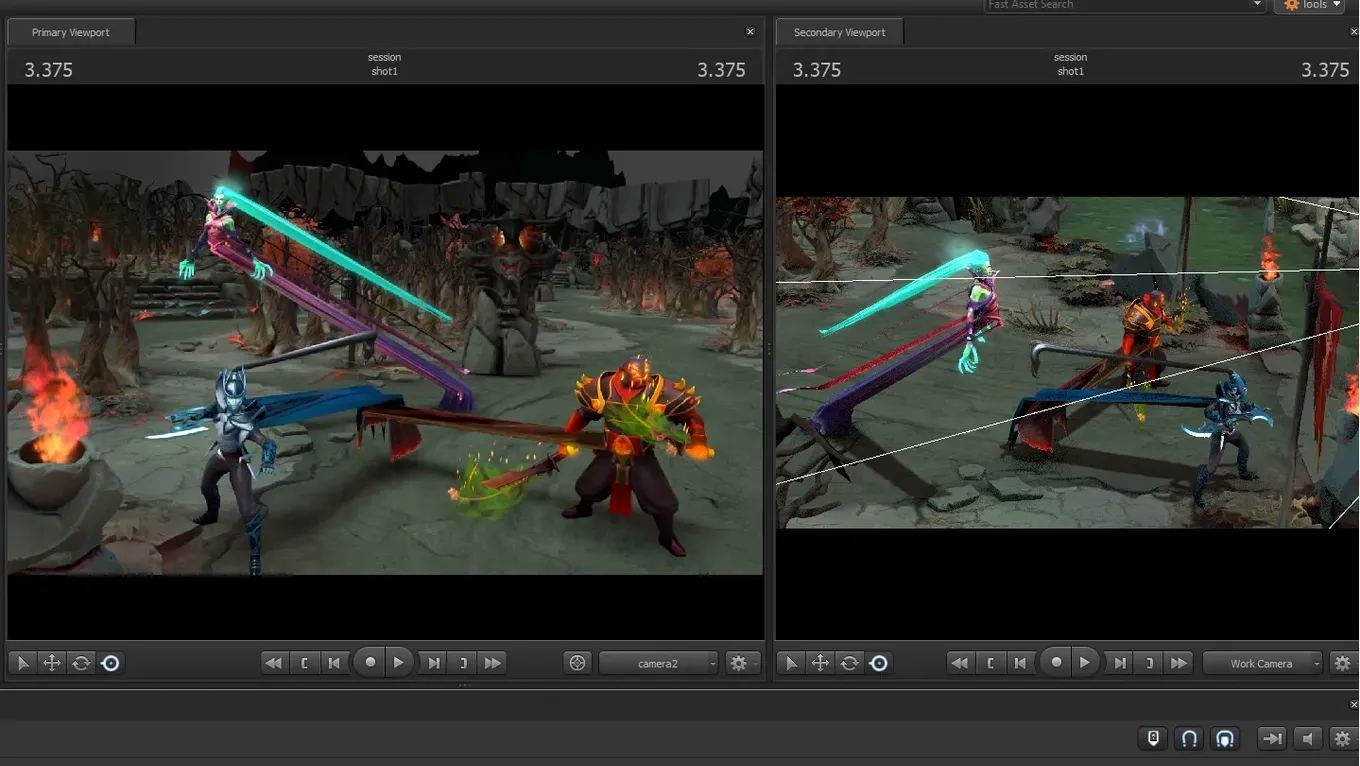Viewport: 1360px width, 766px height.
Task: Click the left bracket button in Secondary Viewport
Action: tap(990, 663)
